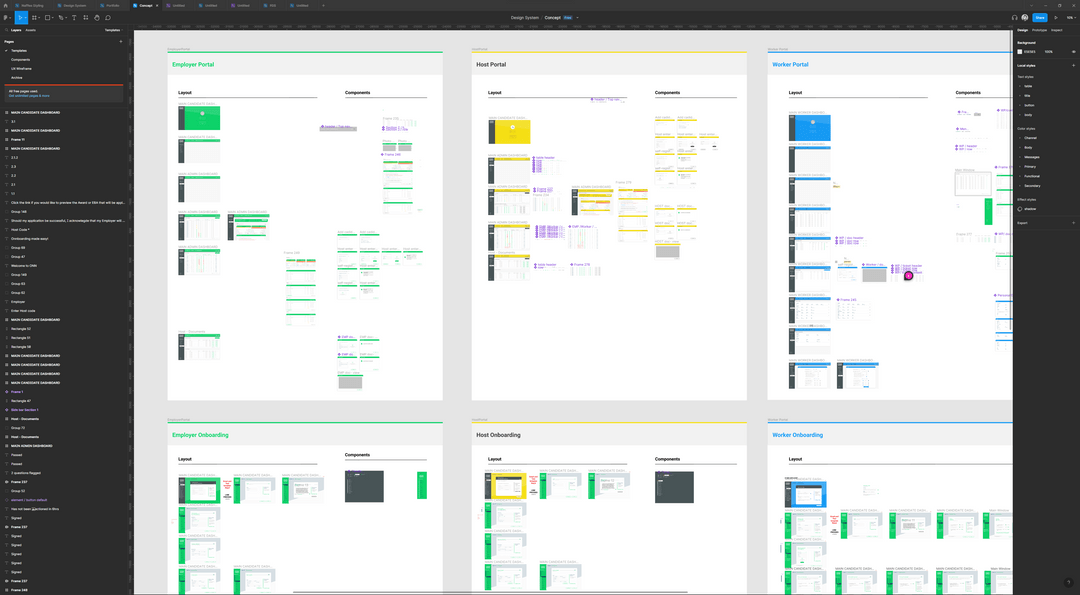
Task: Click the Get unlimited pages link
Action: click(28, 95)
